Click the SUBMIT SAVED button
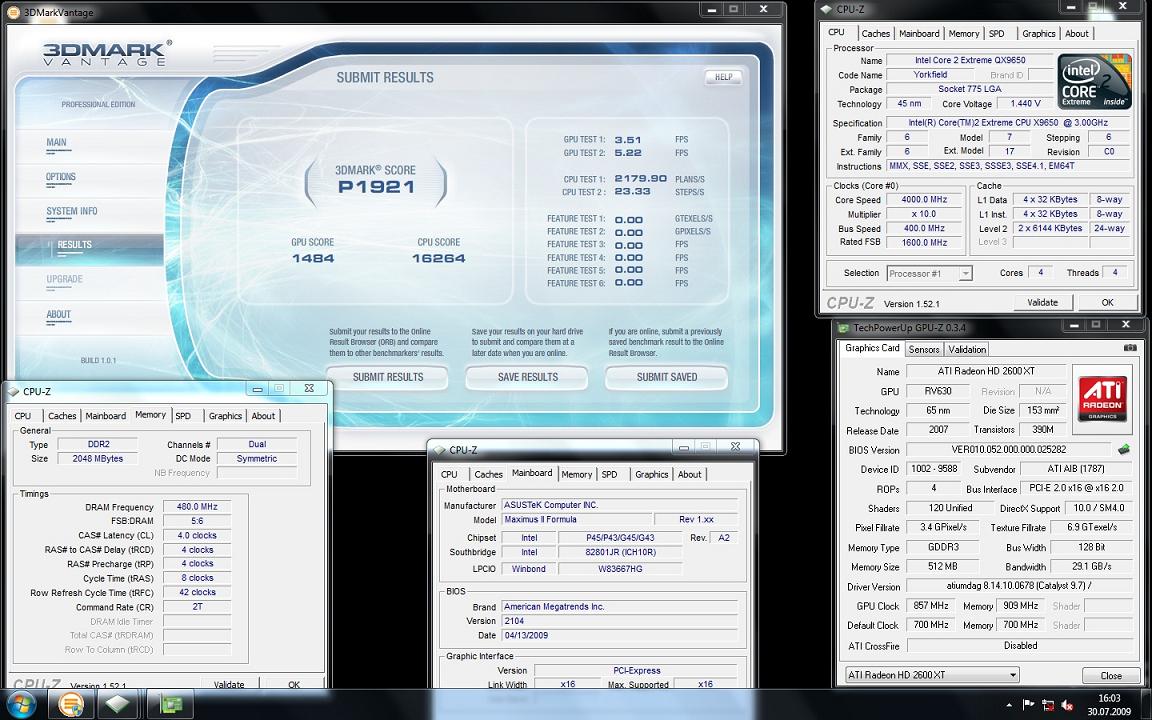 (666, 377)
